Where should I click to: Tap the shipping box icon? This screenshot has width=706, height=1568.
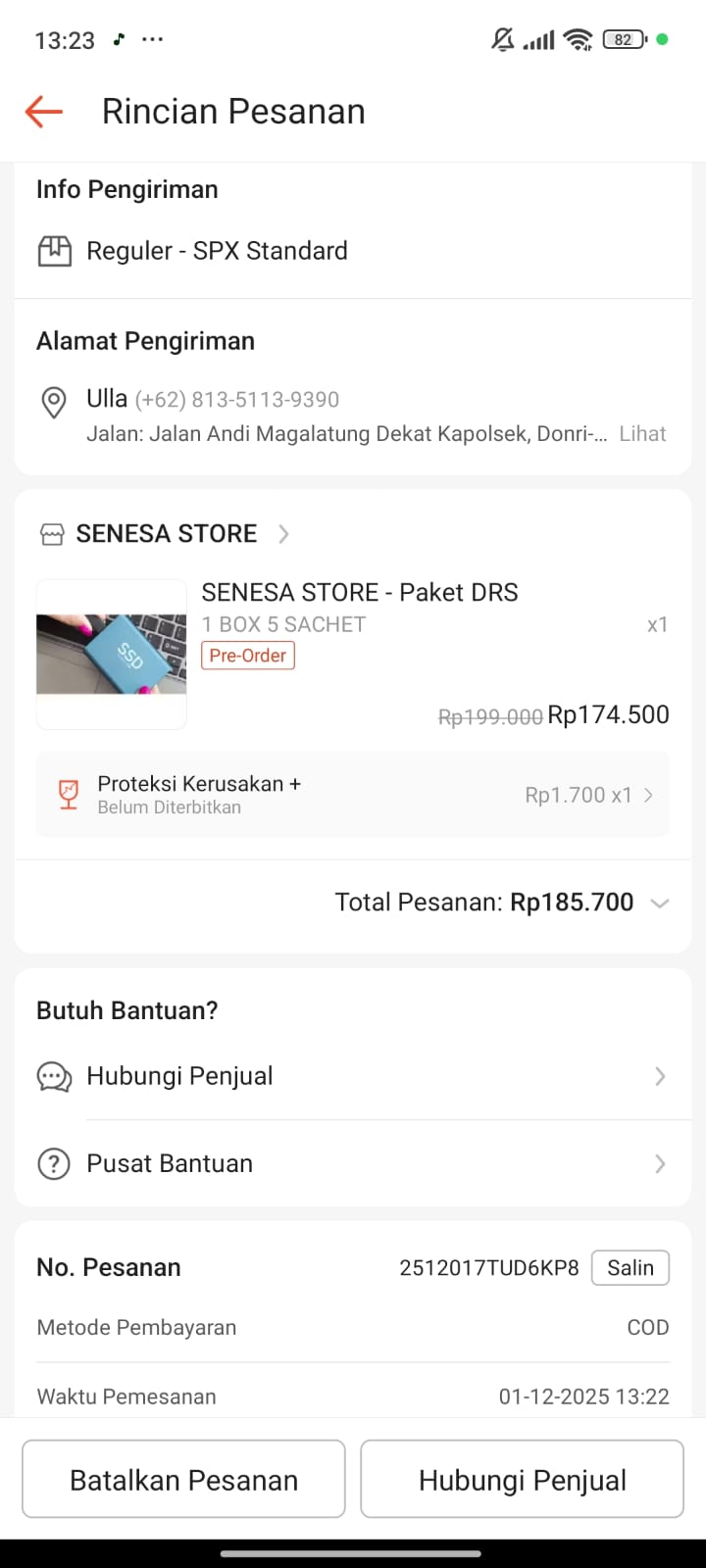pyautogui.click(x=55, y=251)
